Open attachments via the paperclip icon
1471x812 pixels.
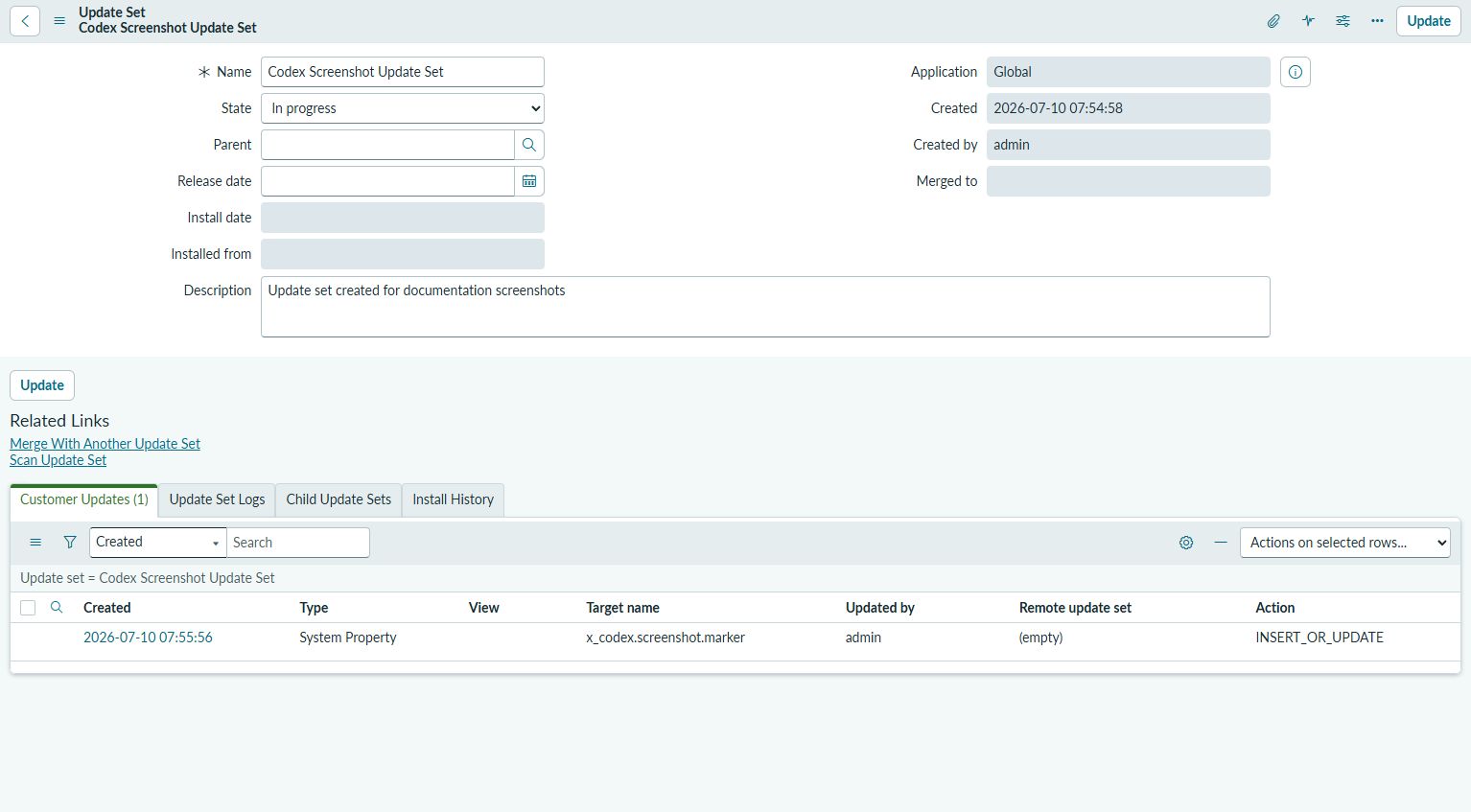point(1273,21)
